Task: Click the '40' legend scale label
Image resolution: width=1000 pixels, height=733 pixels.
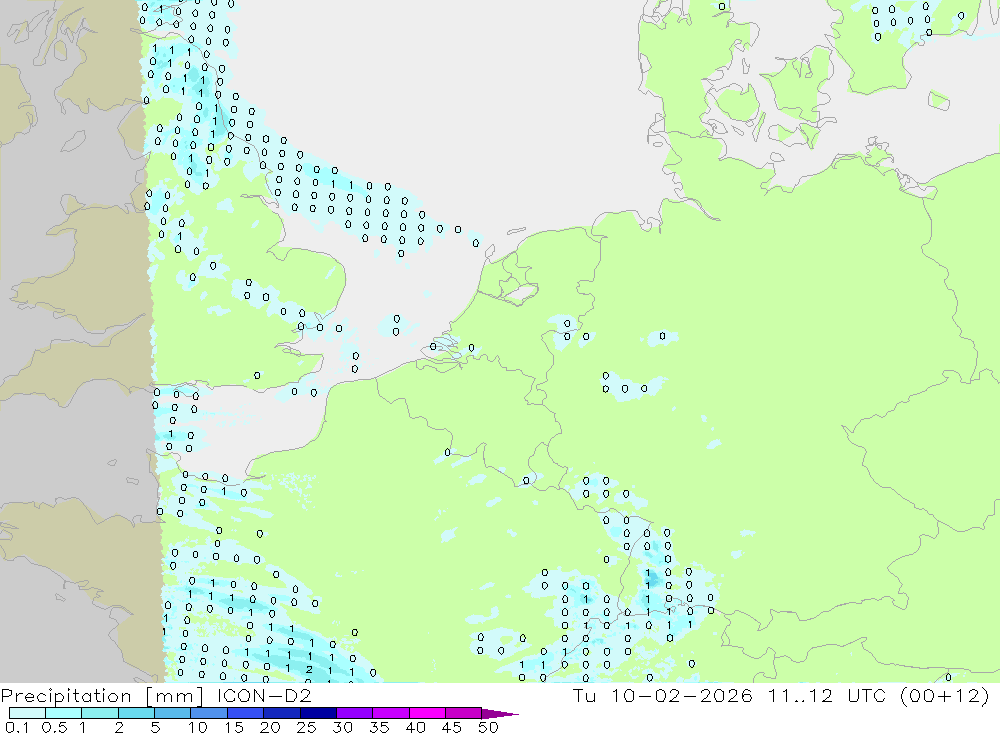Action: tap(416, 727)
